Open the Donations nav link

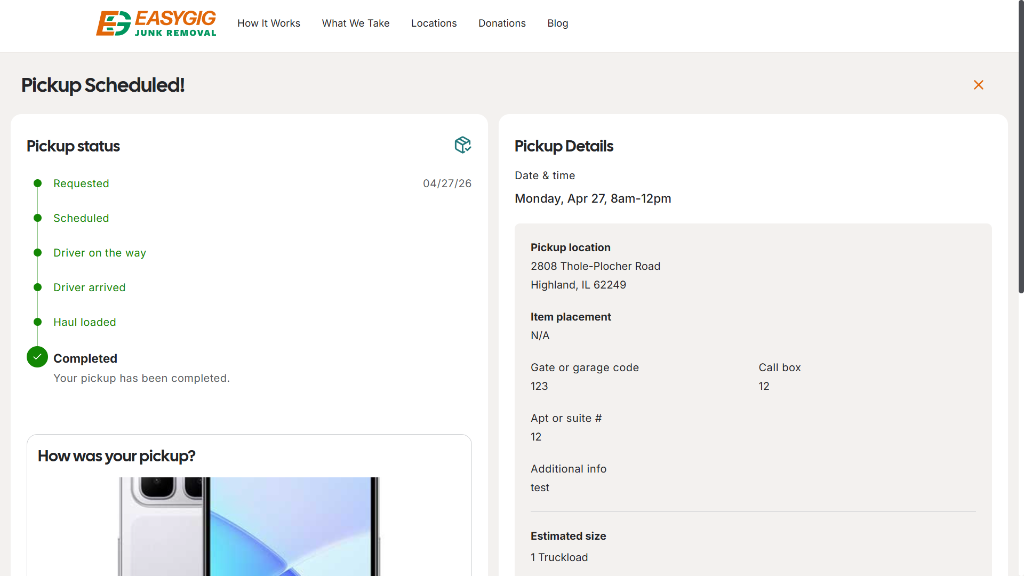click(x=502, y=24)
